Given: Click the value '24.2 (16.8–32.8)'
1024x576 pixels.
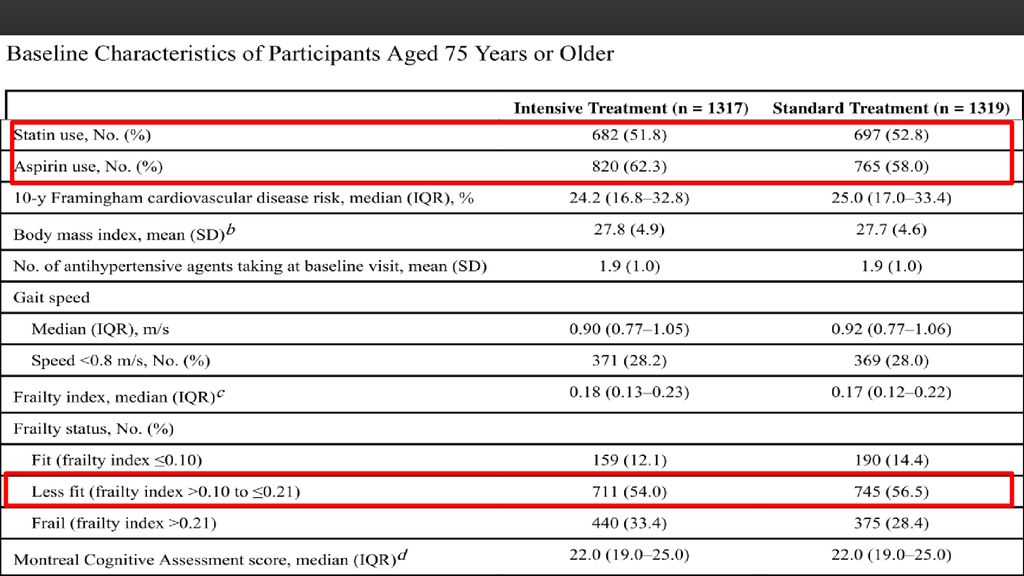Looking at the screenshot, I should click(x=630, y=198).
